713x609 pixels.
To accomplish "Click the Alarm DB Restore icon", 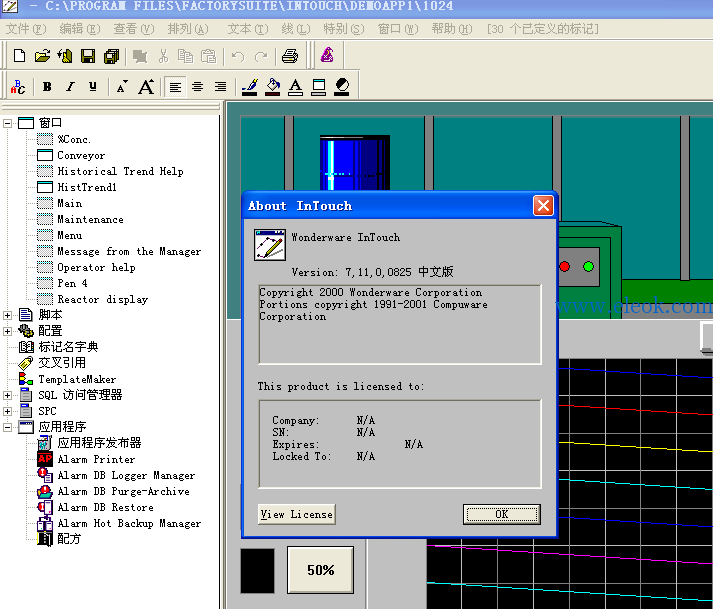I will point(45,507).
